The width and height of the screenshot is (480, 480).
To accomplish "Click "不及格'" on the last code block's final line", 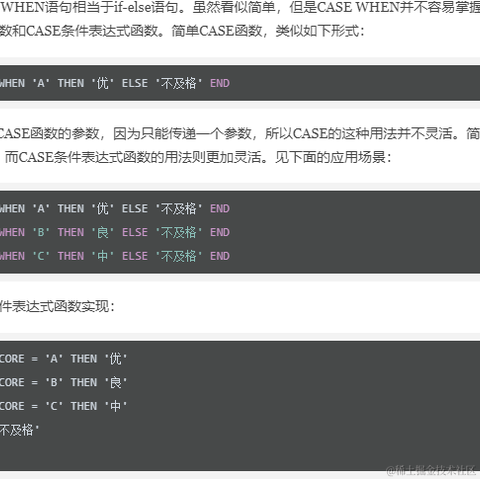I will pyautogui.click(x=19, y=430).
